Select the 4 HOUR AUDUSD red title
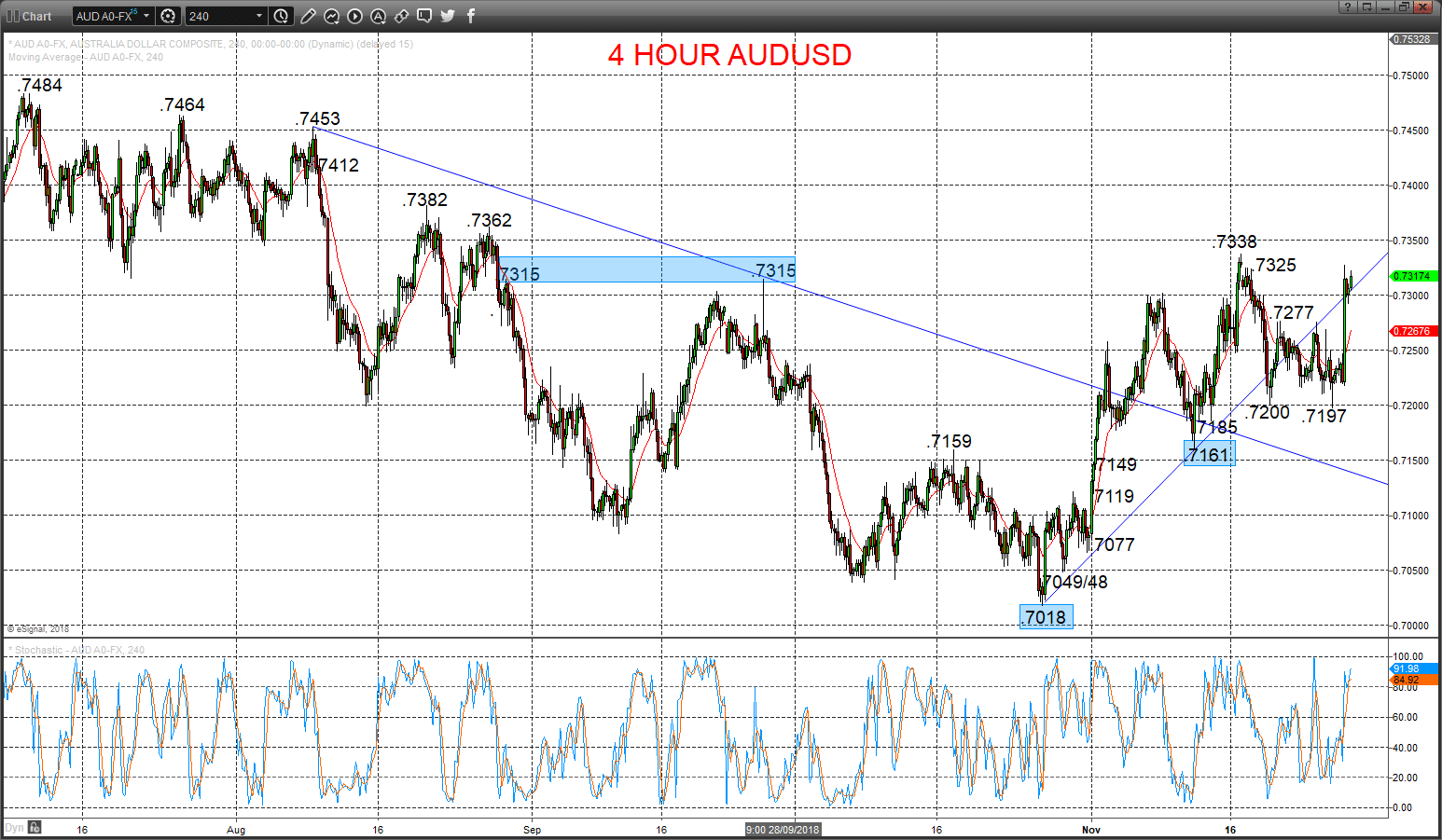Screen dimensions: 1442x840 729,55
